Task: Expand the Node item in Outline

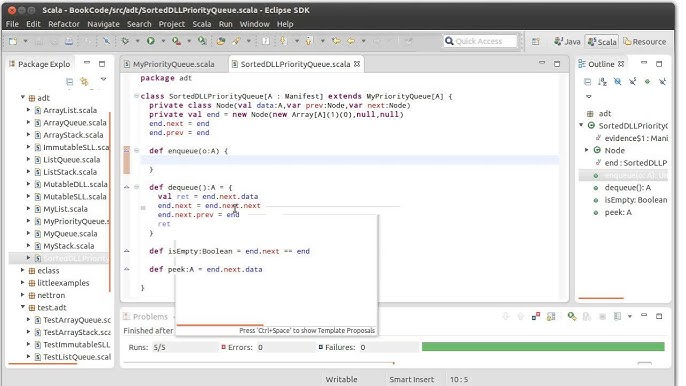Action: tap(587, 150)
